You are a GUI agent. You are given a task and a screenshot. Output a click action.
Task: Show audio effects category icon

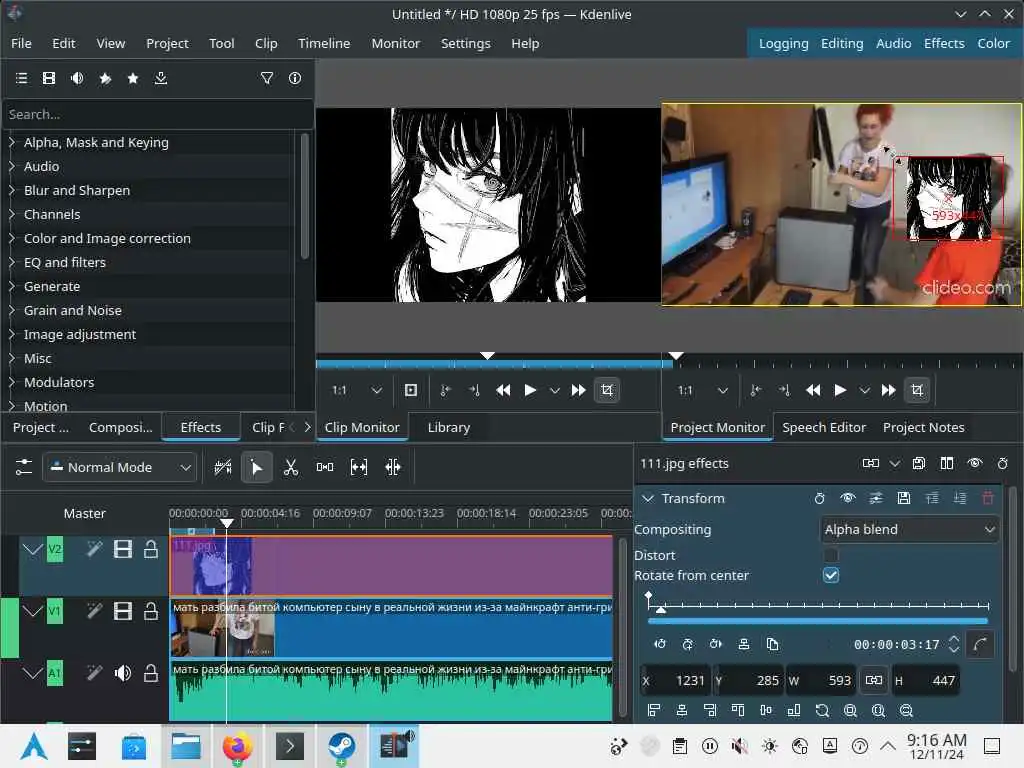click(77, 78)
